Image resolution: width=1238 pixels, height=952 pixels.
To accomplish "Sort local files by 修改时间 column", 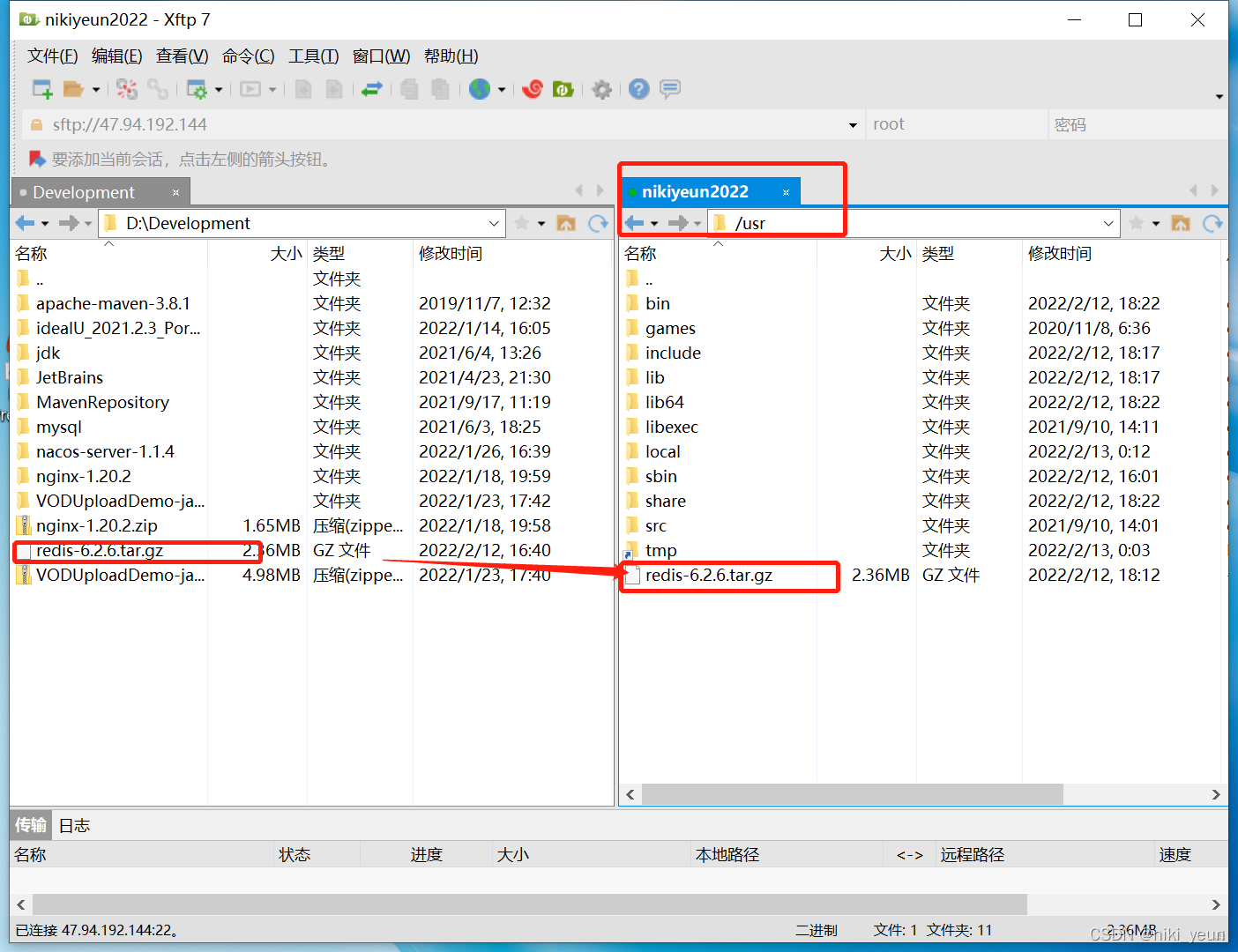I will pos(450,254).
